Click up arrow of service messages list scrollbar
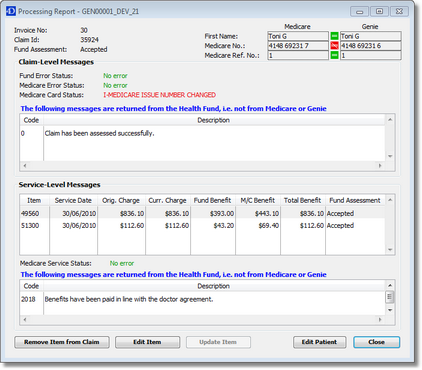Screen dimensions: 422x370 click(x=390, y=285)
